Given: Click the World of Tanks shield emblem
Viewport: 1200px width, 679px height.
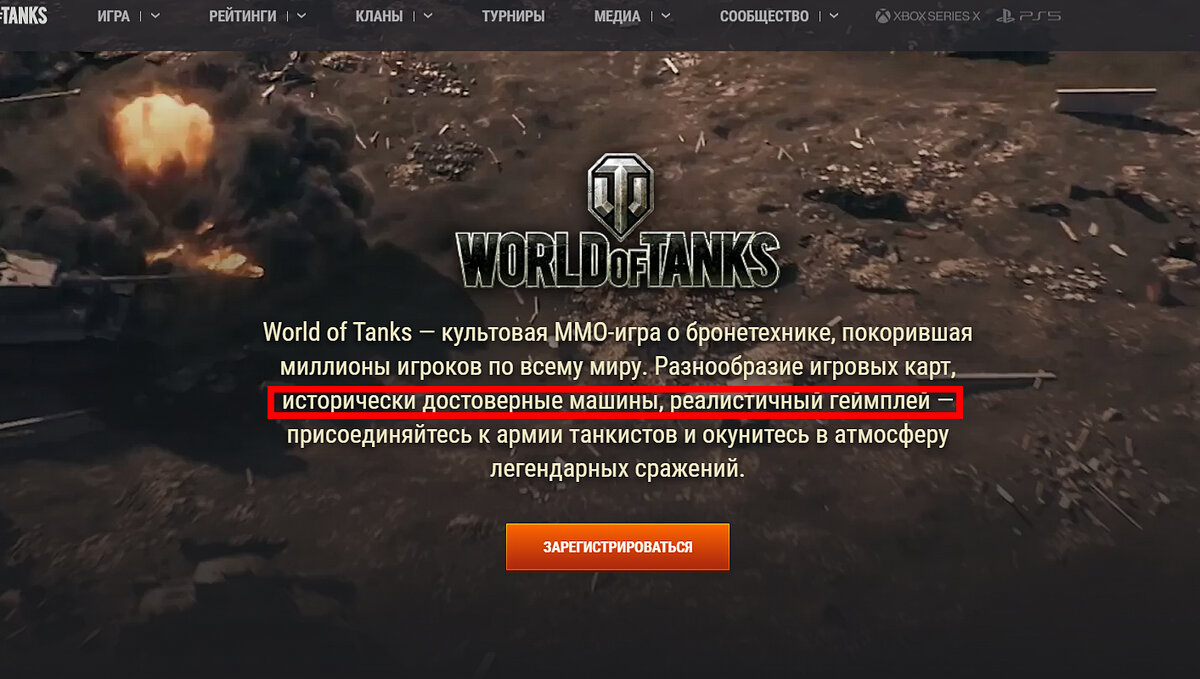Looking at the screenshot, I should pos(620,192).
